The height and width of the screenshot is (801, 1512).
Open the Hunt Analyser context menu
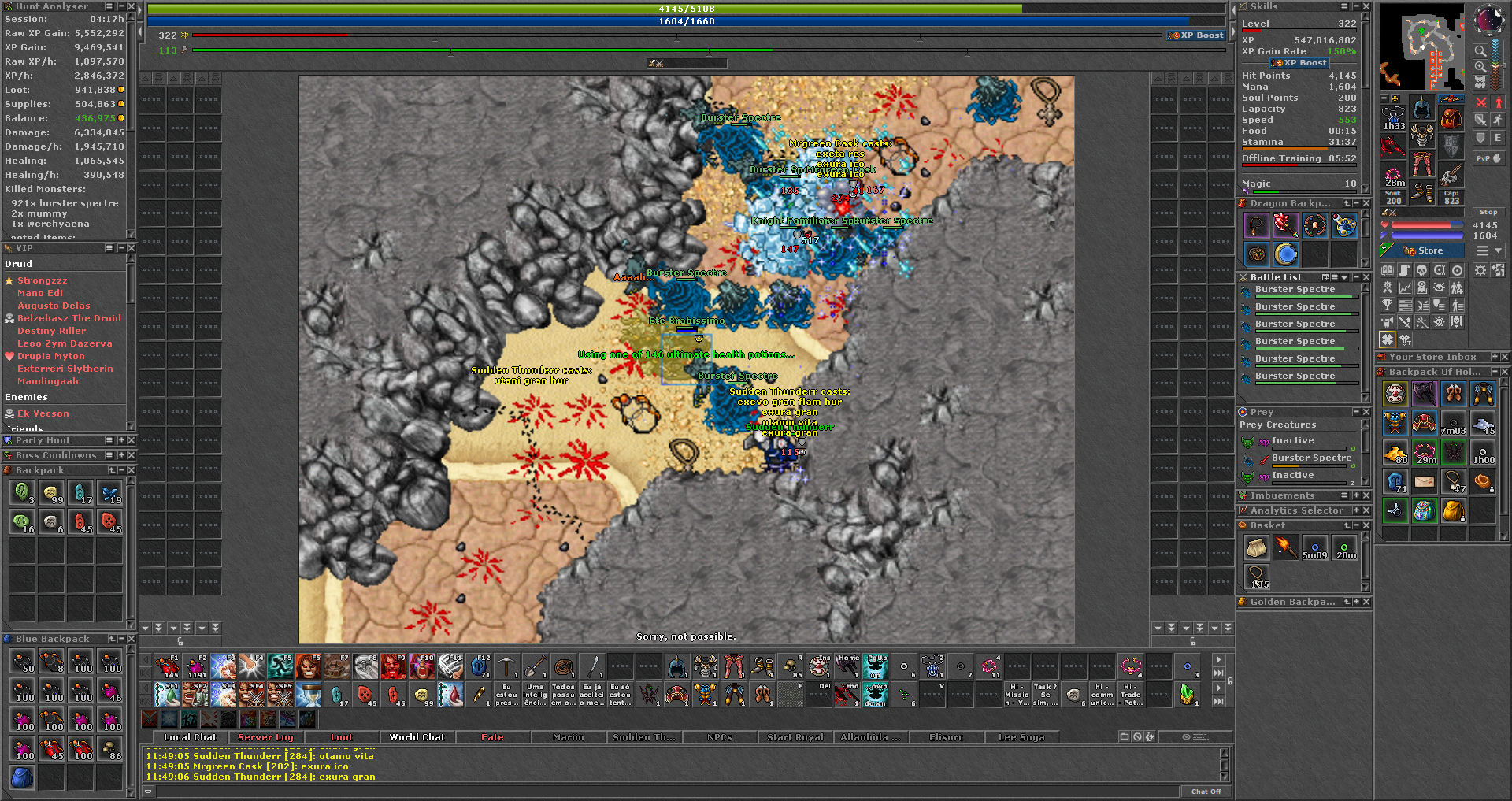point(109,6)
